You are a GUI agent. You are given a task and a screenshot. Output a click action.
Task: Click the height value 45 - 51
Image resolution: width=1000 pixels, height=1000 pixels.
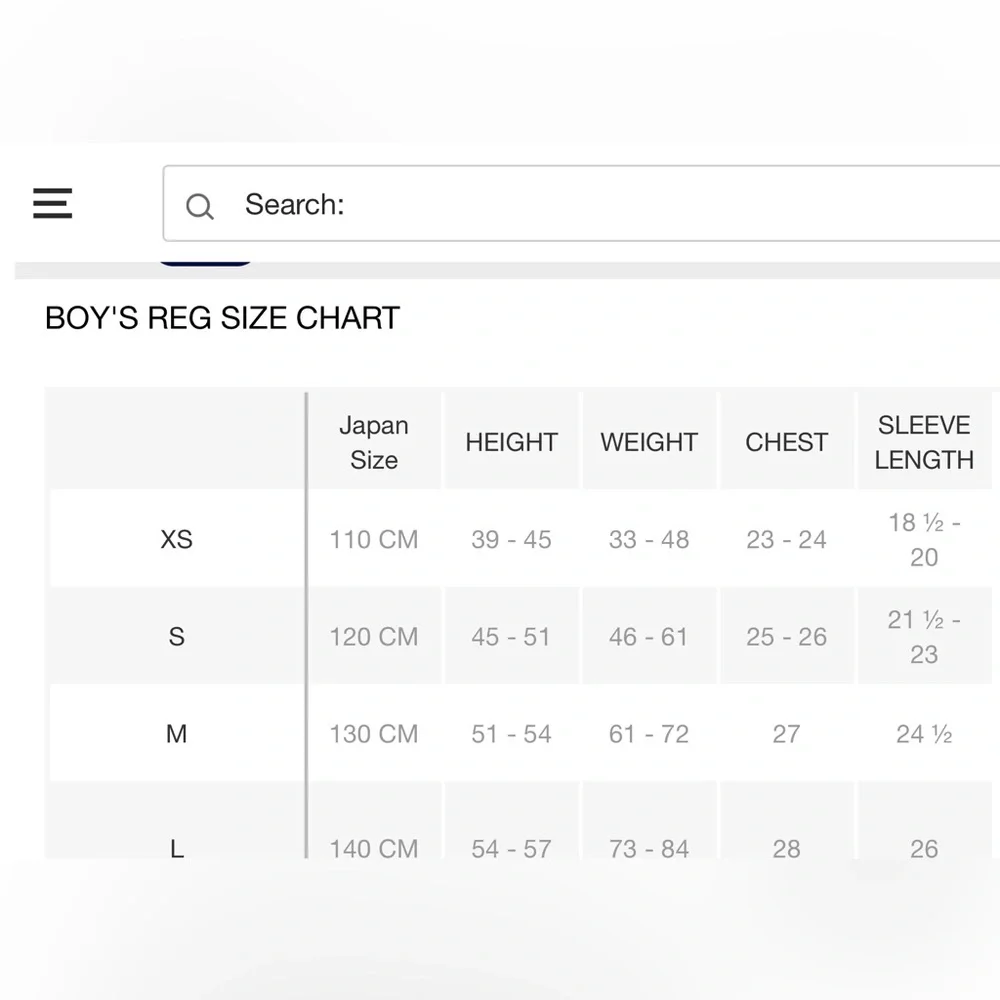click(x=511, y=636)
